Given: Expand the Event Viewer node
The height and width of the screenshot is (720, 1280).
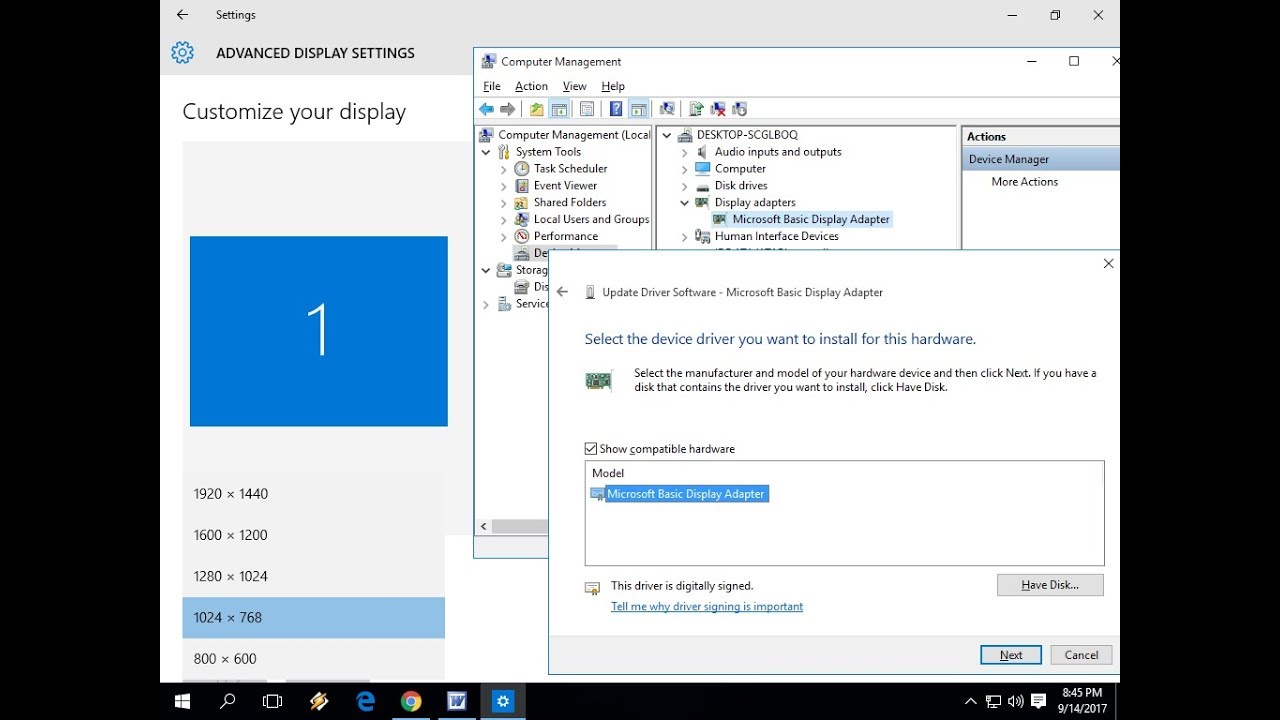Looking at the screenshot, I should pos(504,186).
